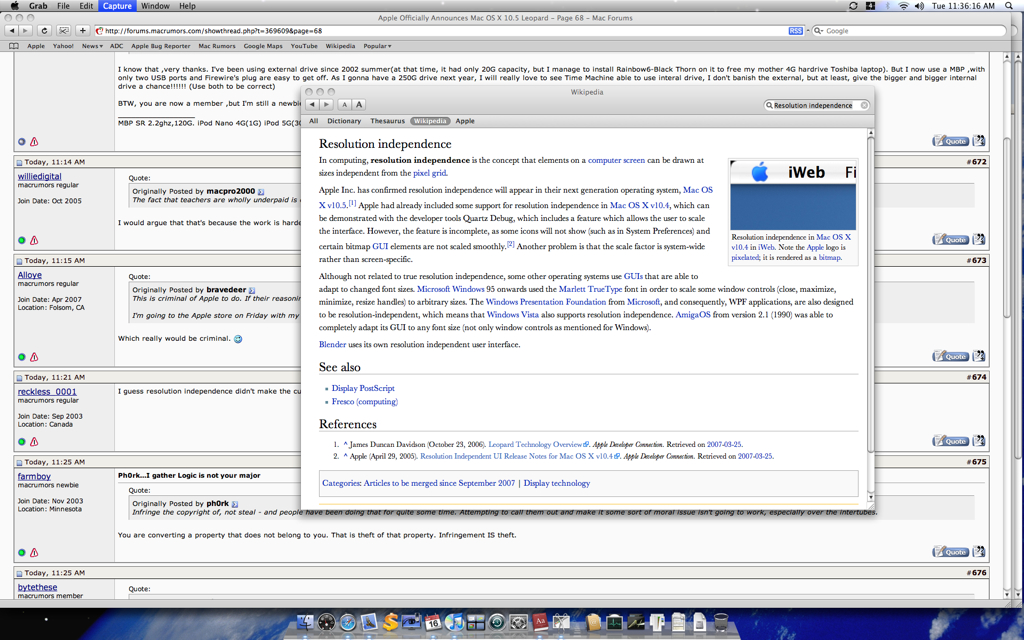Select the Apple source tab
Viewport: 1024px width, 640px height.
465,121
